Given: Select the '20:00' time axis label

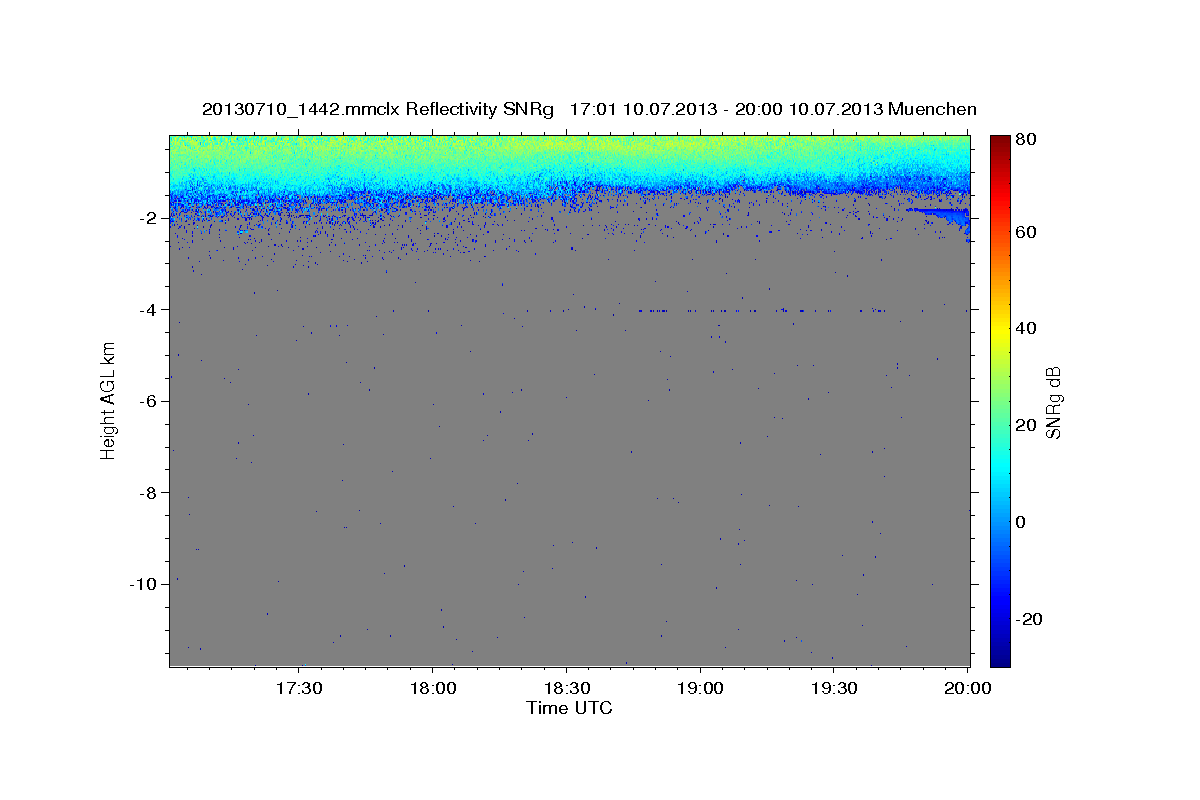Looking at the screenshot, I should click(967, 690).
